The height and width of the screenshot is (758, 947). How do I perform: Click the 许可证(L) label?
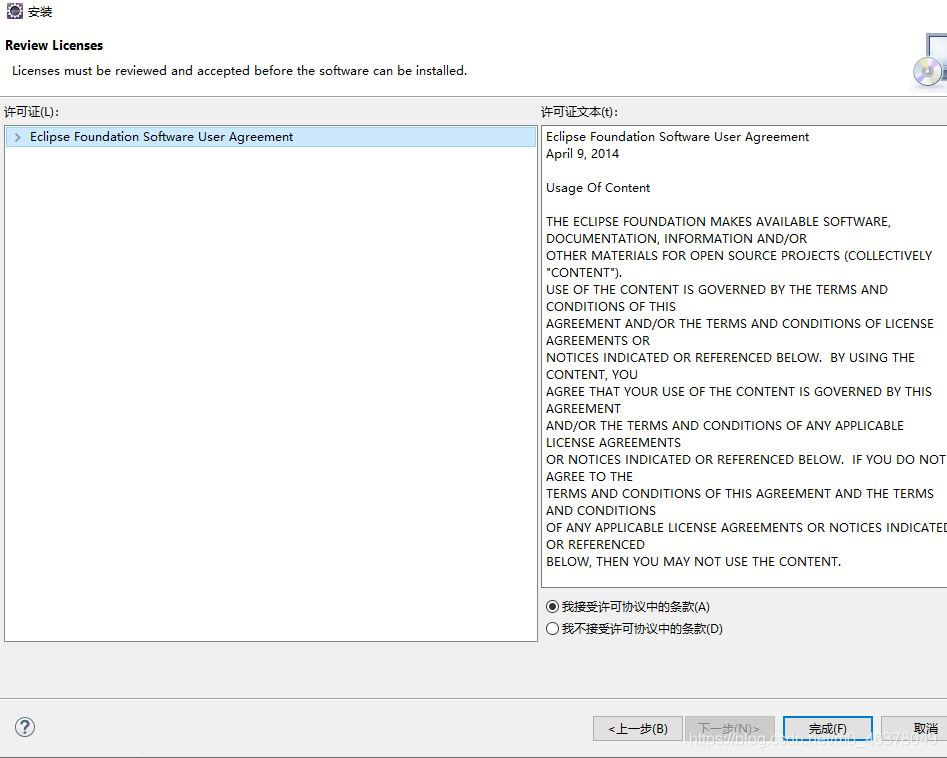31,112
